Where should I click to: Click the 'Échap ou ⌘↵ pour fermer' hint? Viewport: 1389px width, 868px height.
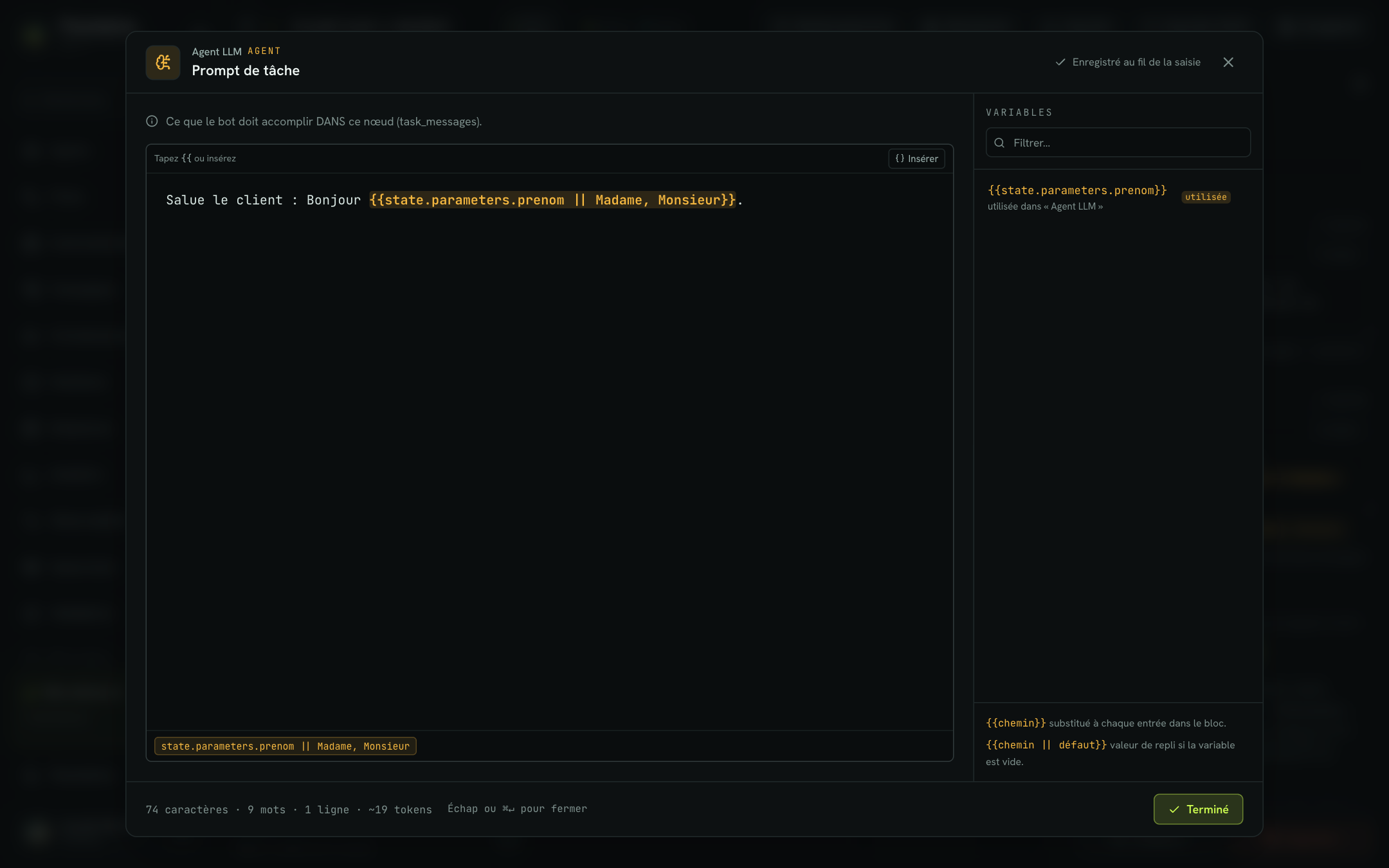tap(517, 809)
